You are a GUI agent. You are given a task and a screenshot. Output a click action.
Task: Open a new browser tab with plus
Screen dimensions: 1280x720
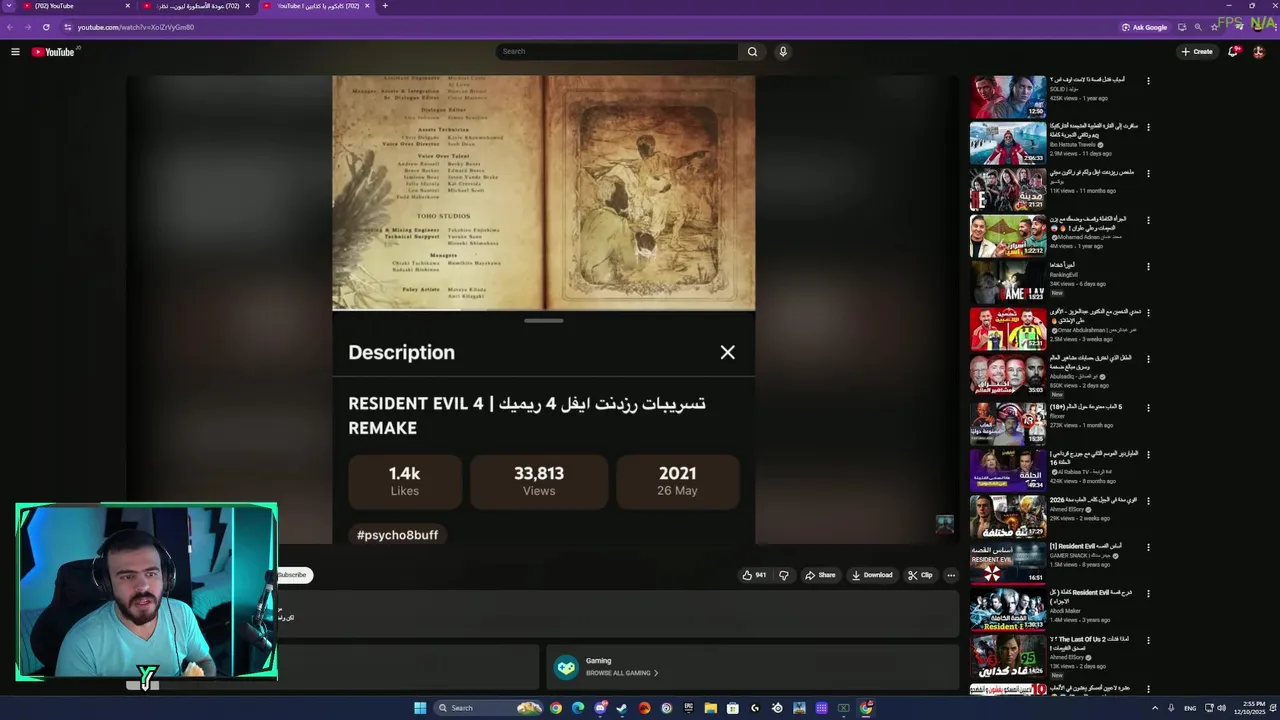coord(385,6)
